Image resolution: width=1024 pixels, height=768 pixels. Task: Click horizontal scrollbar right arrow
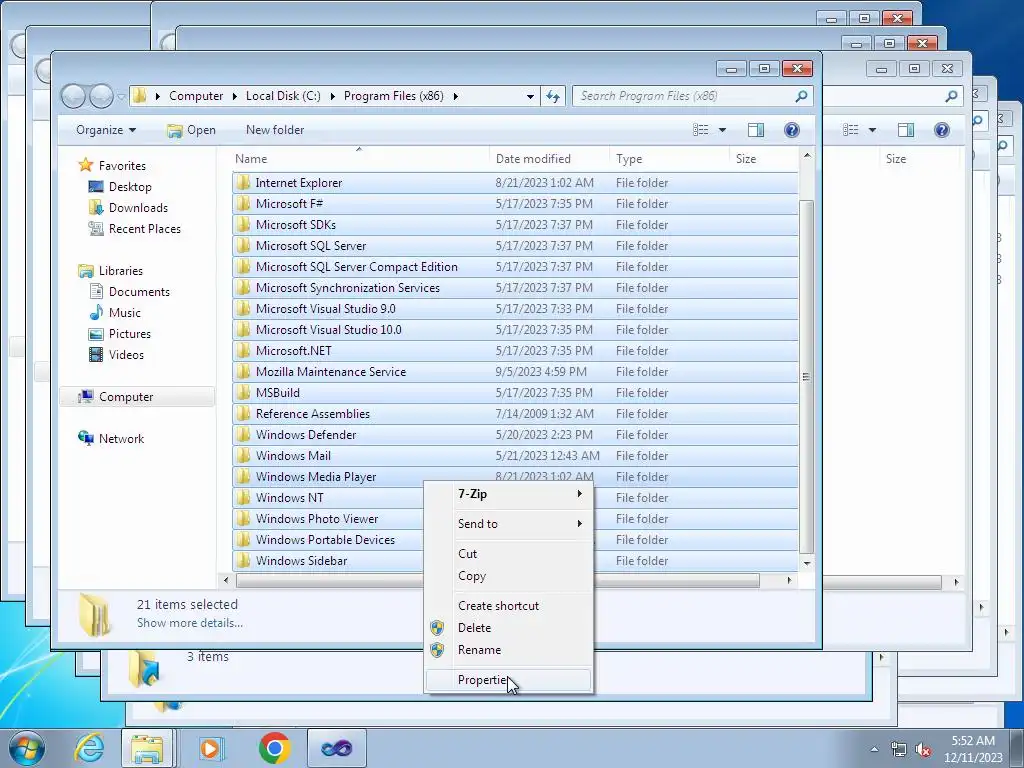click(789, 581)
